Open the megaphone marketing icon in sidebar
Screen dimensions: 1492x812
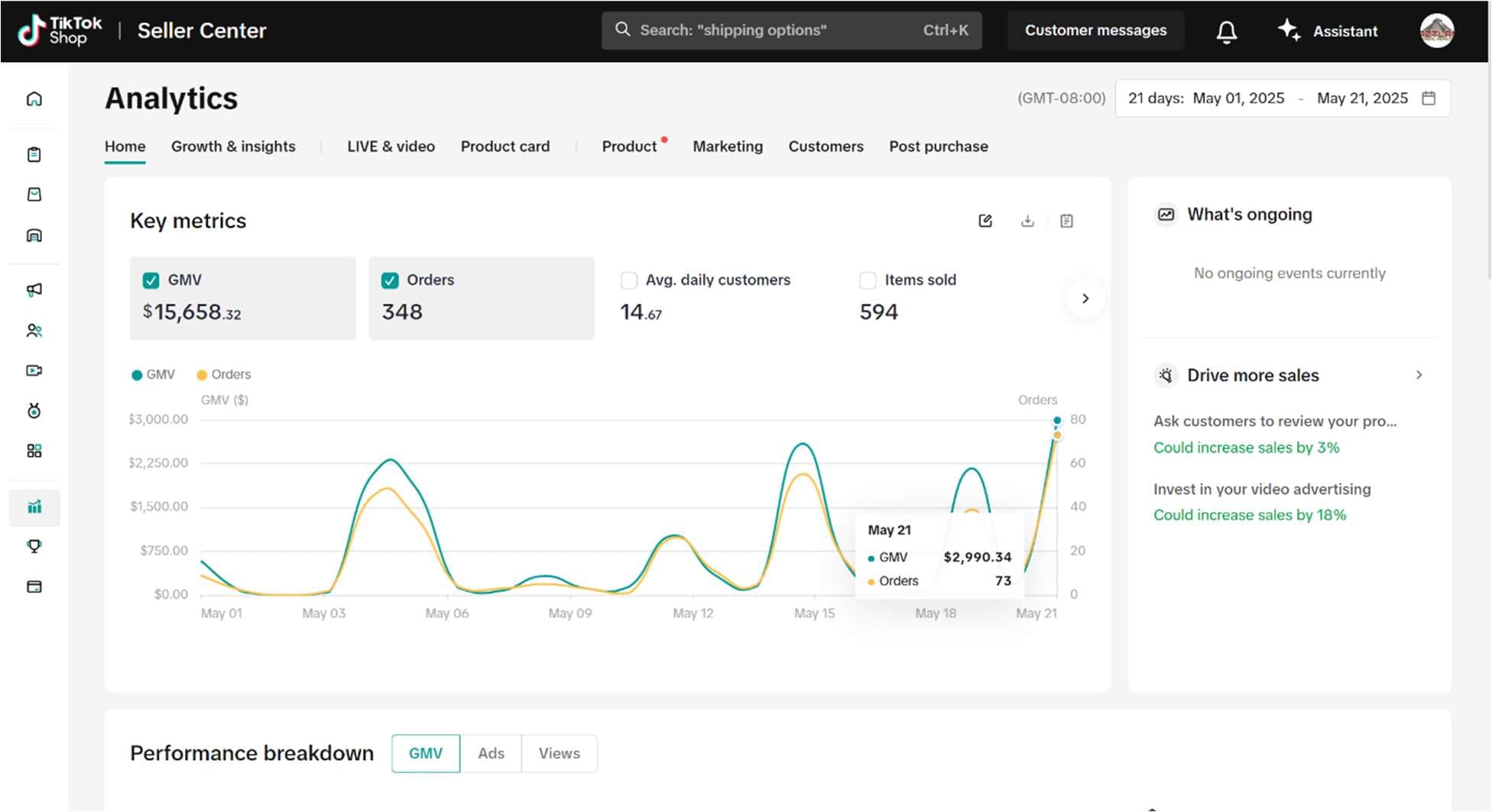[34, 290]
